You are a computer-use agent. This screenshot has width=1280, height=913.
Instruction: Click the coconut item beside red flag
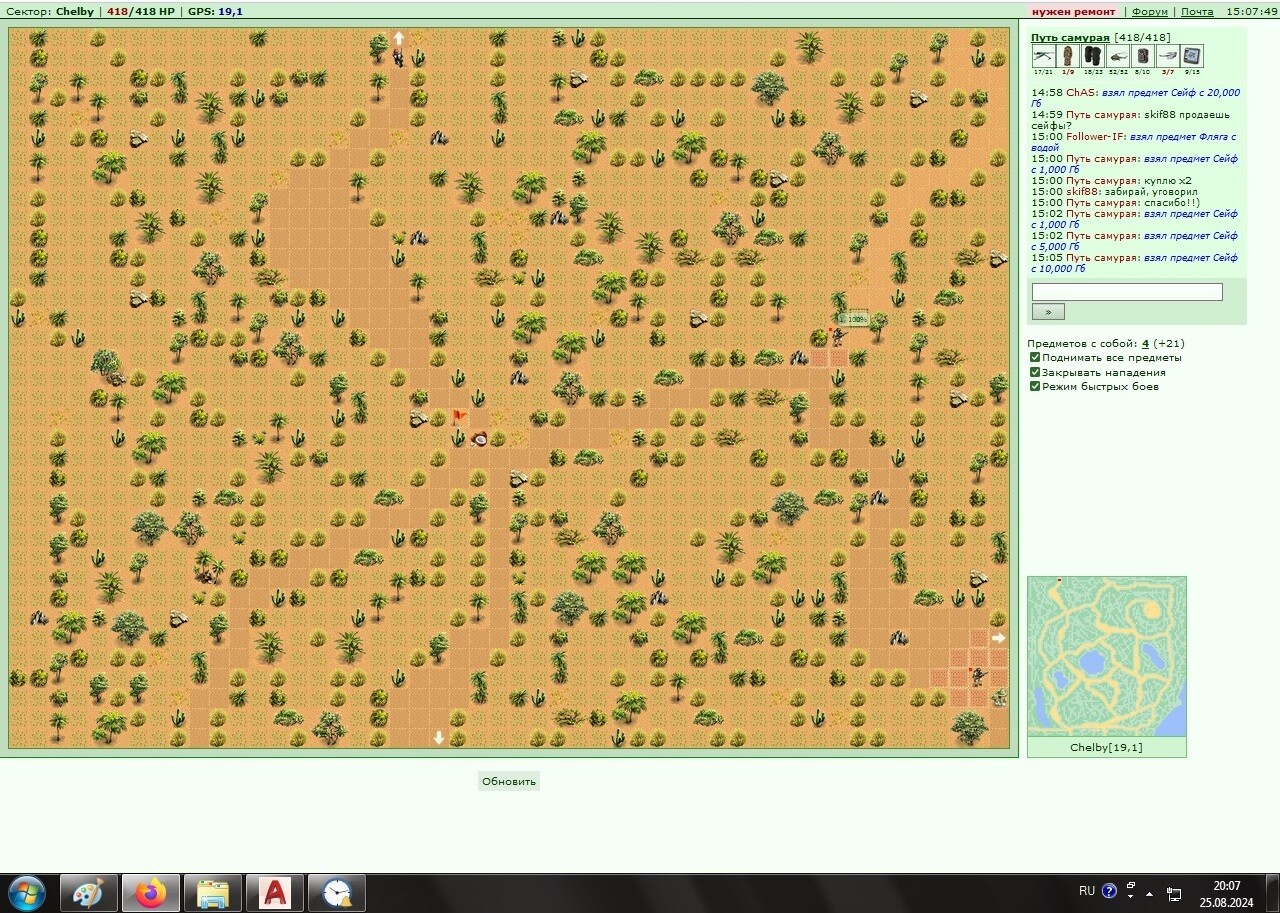click(479, 438)
